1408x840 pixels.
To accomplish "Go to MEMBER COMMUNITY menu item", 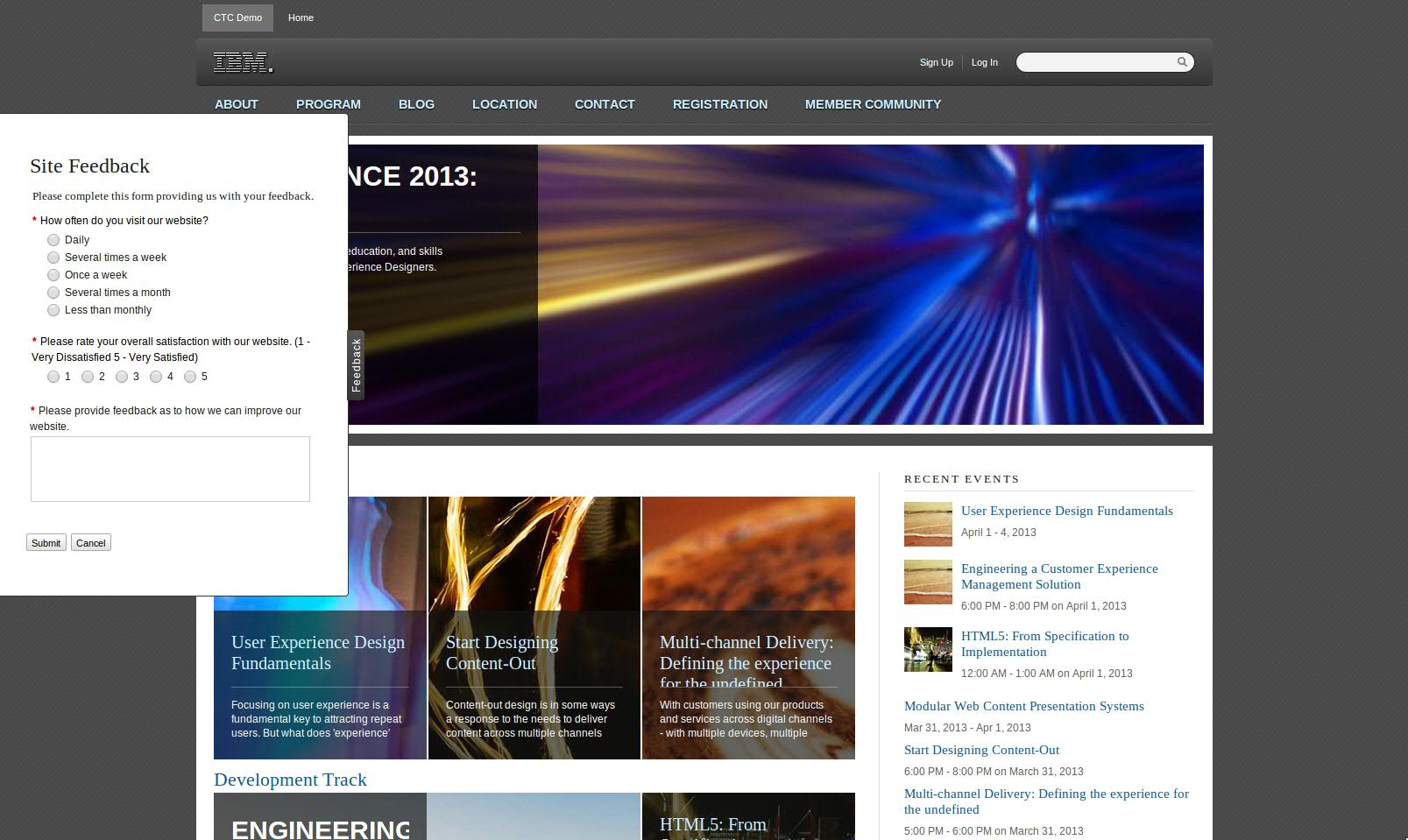I will coord(873,104).
